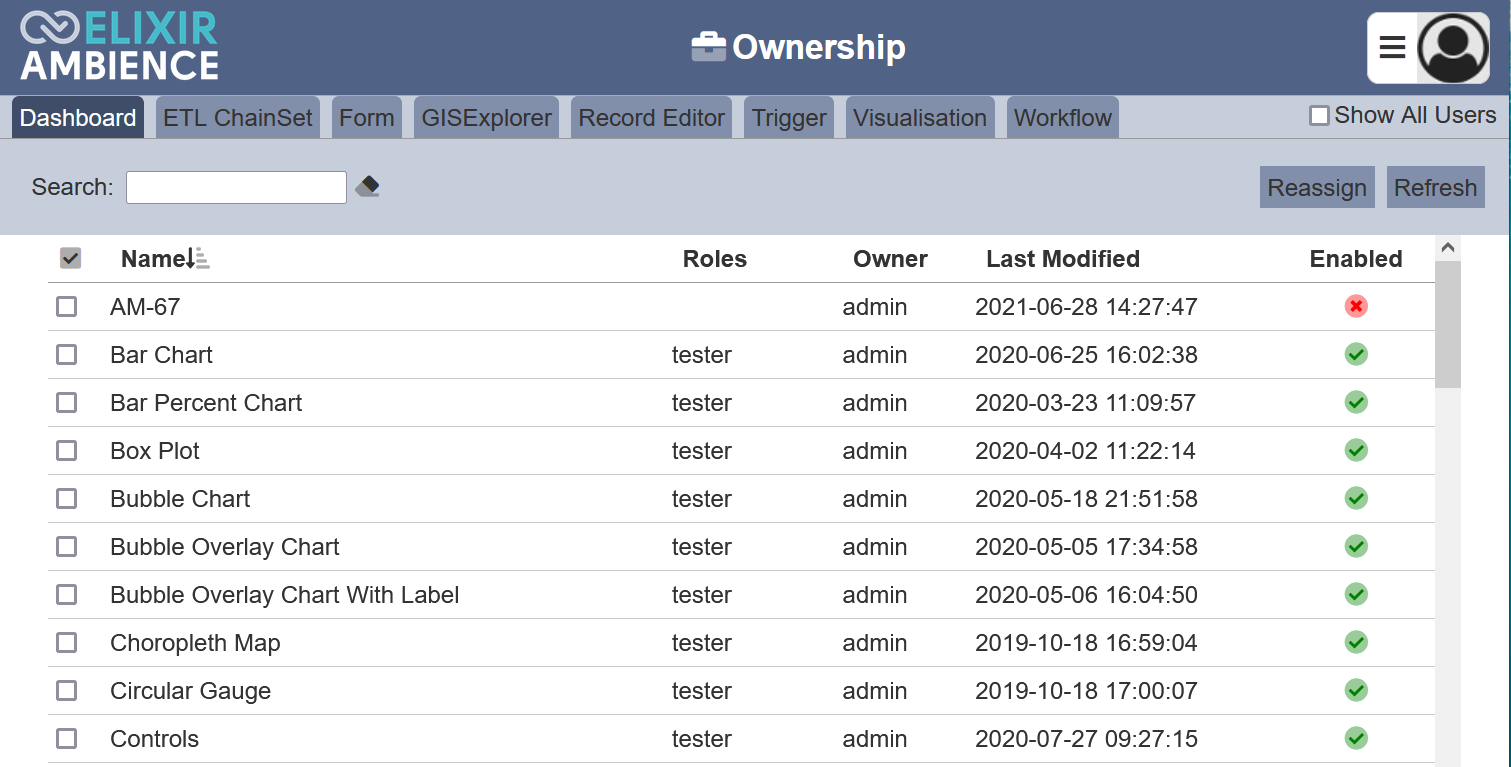Click the Elixir Ambience logo

[x=119, y=46]
